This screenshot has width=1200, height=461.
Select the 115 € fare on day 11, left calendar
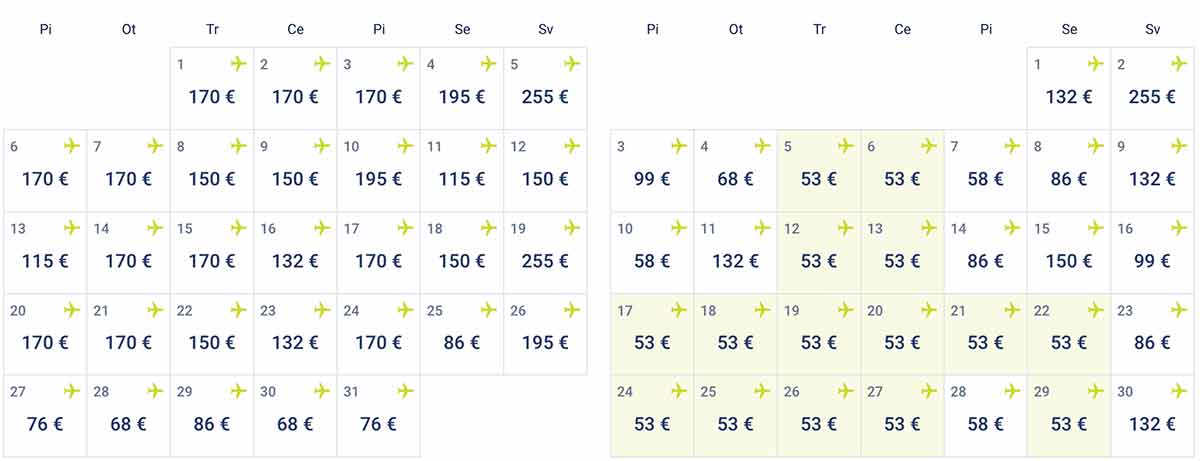pos(461,179)
